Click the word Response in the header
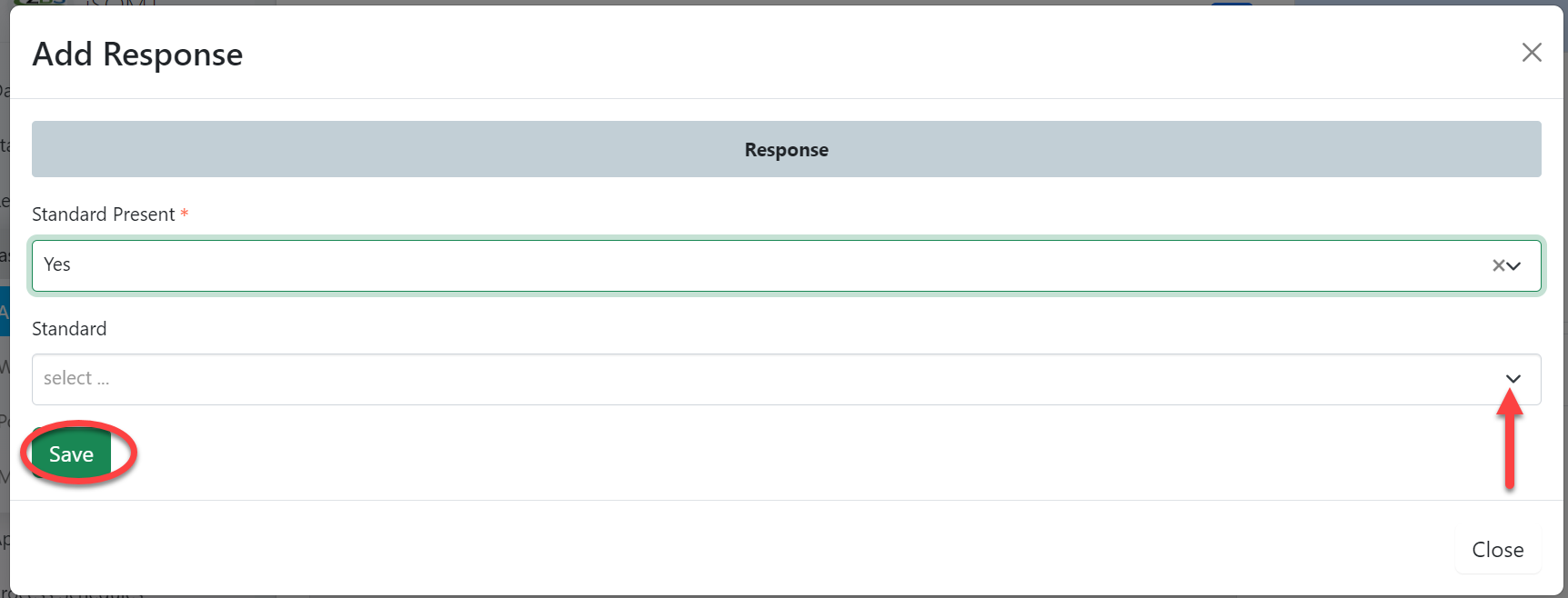 786,150
